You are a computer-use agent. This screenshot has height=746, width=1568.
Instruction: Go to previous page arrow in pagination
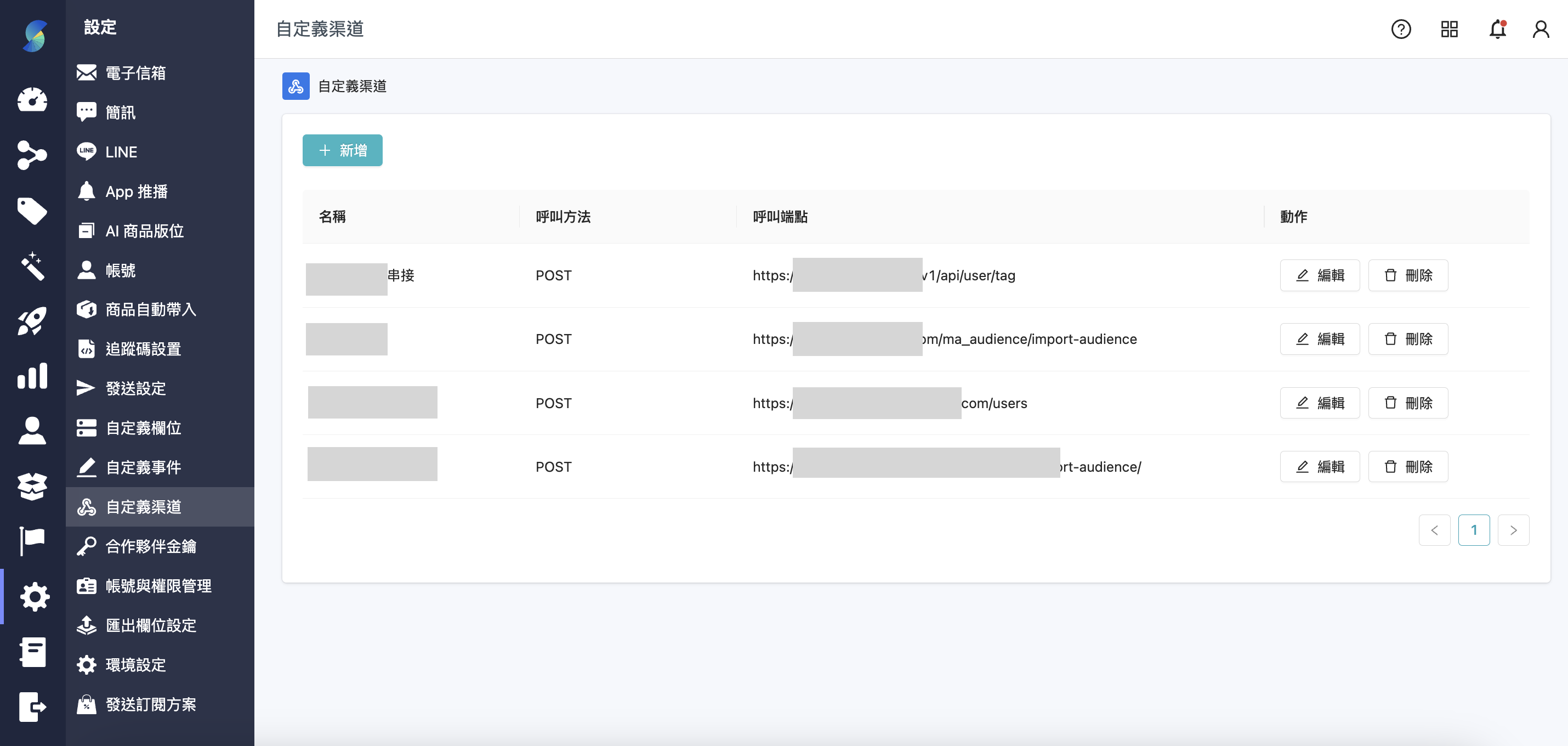click(1434, 530)
